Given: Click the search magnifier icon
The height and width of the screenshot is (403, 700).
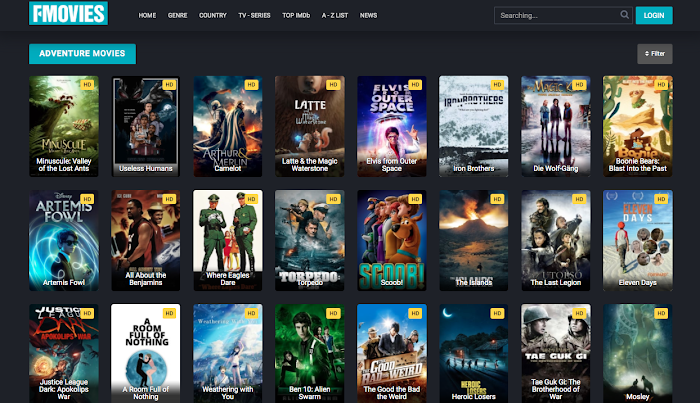Looking at the screenshot, I should (x=624, y=15).
